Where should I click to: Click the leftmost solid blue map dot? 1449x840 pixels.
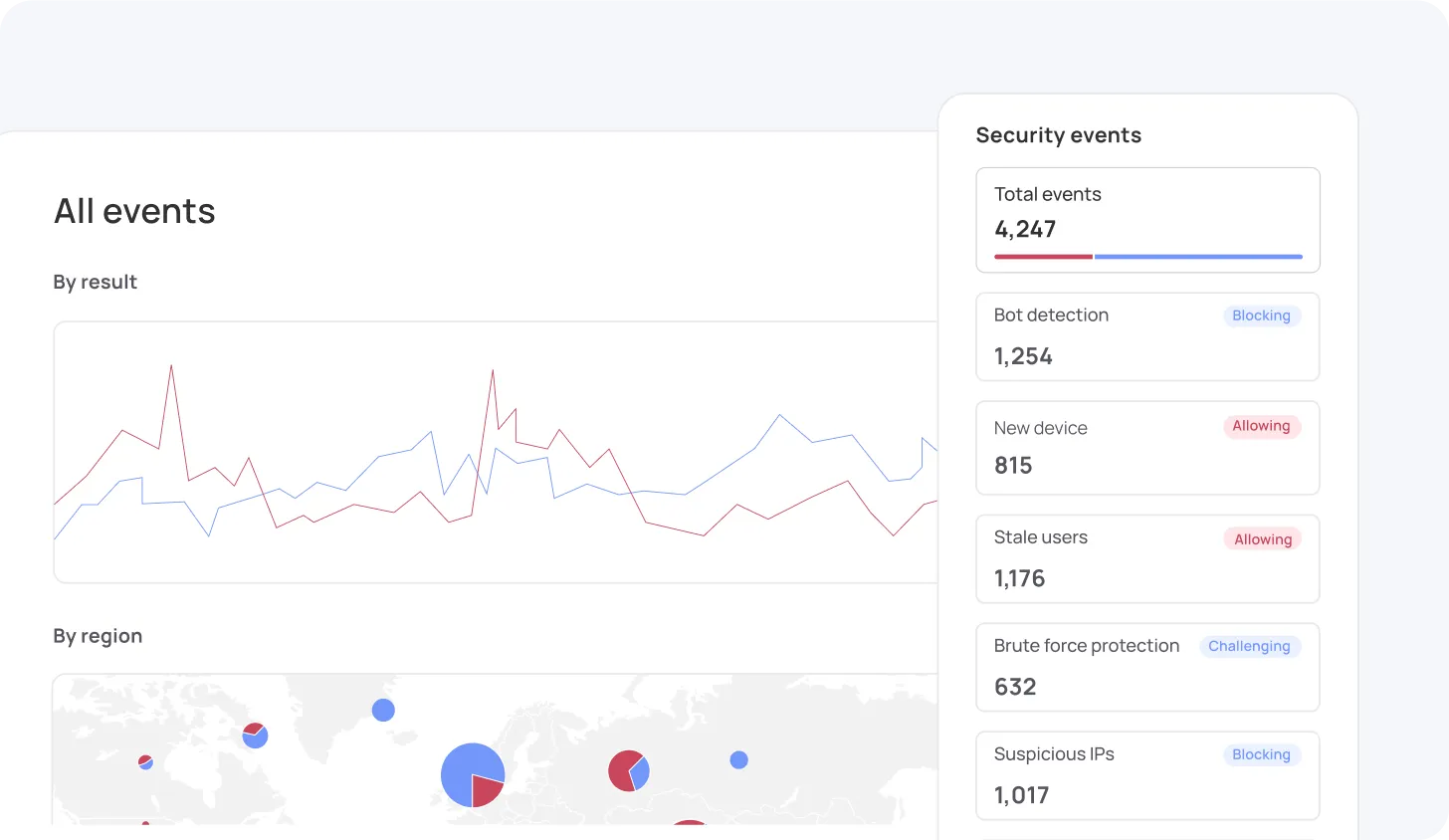[x=383, y=710]
